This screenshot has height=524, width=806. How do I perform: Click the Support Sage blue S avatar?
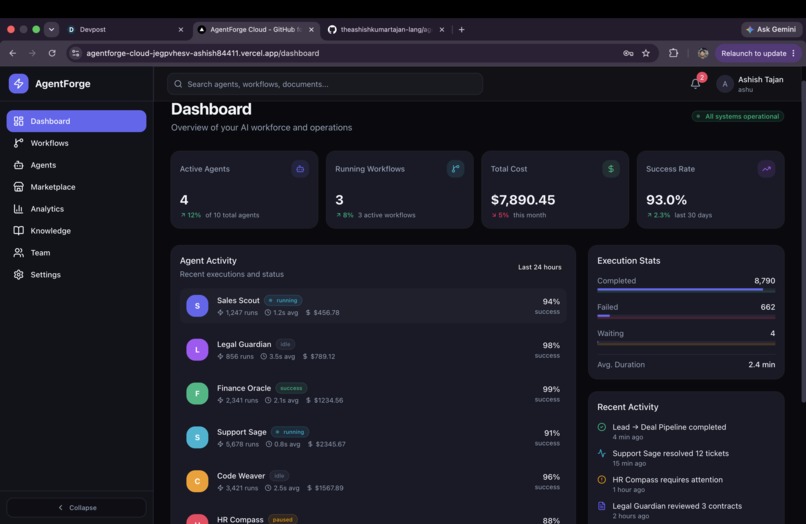click(x=197, y=437)
